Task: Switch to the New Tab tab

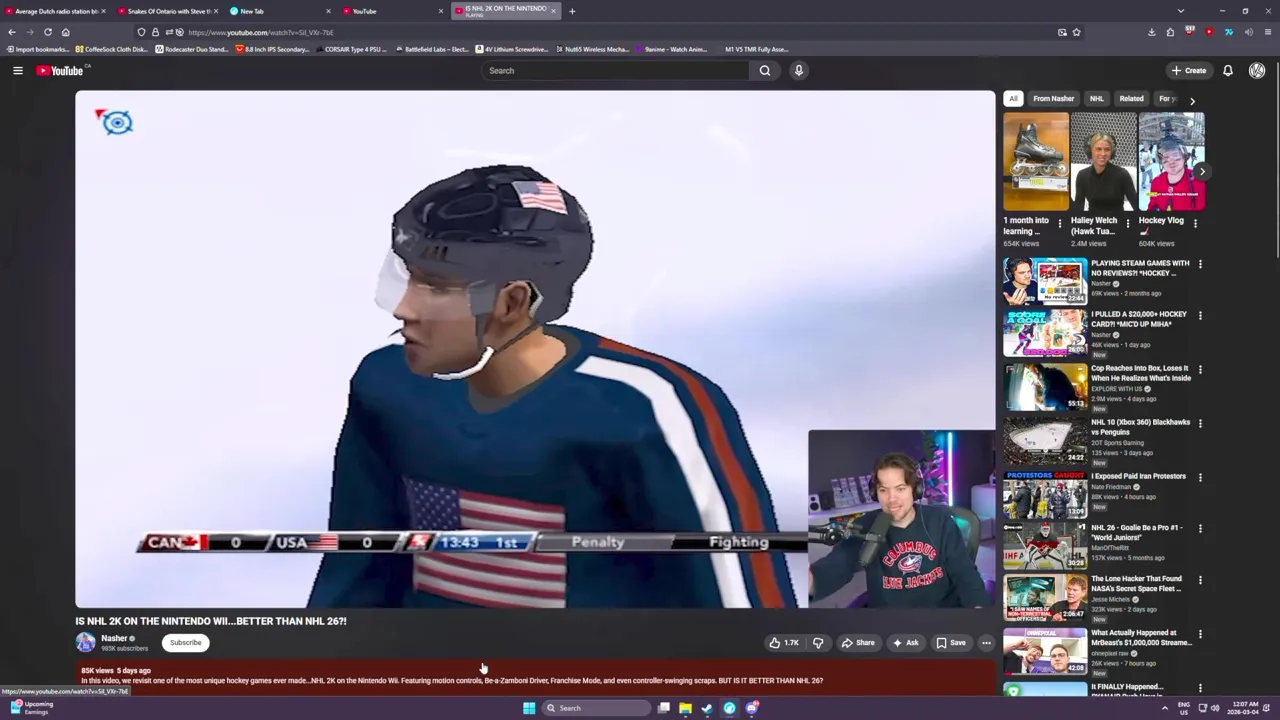Action: click(279, 11)
